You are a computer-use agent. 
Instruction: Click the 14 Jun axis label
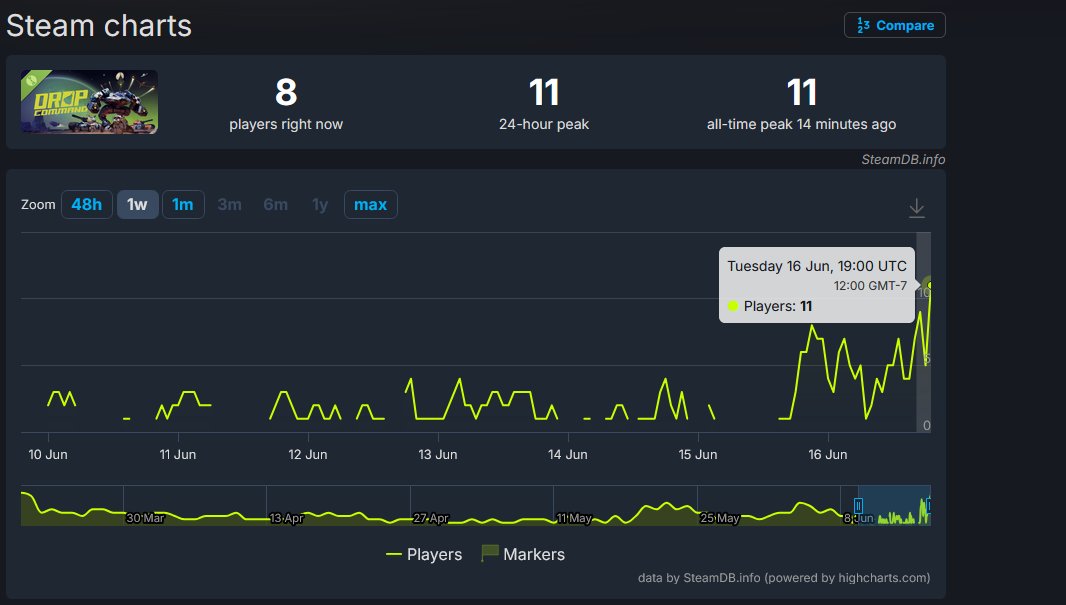pyautogui.click(x=568, y=454)
